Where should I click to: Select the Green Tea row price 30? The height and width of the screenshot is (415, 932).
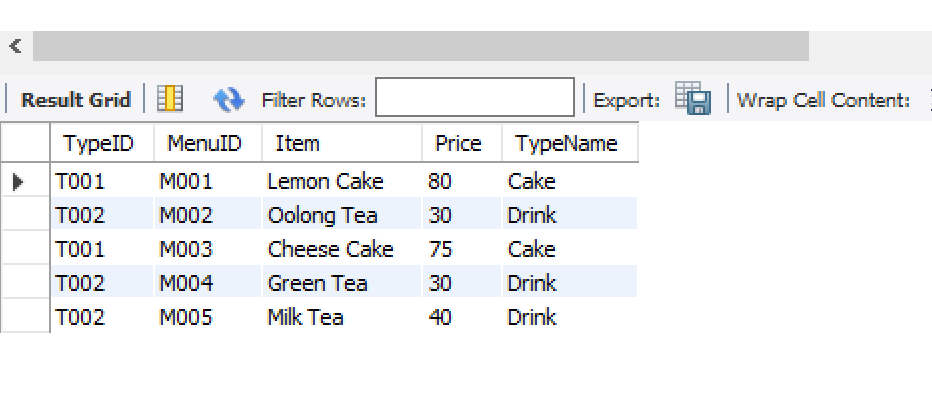pyautogui.click(x=462, y=282)
